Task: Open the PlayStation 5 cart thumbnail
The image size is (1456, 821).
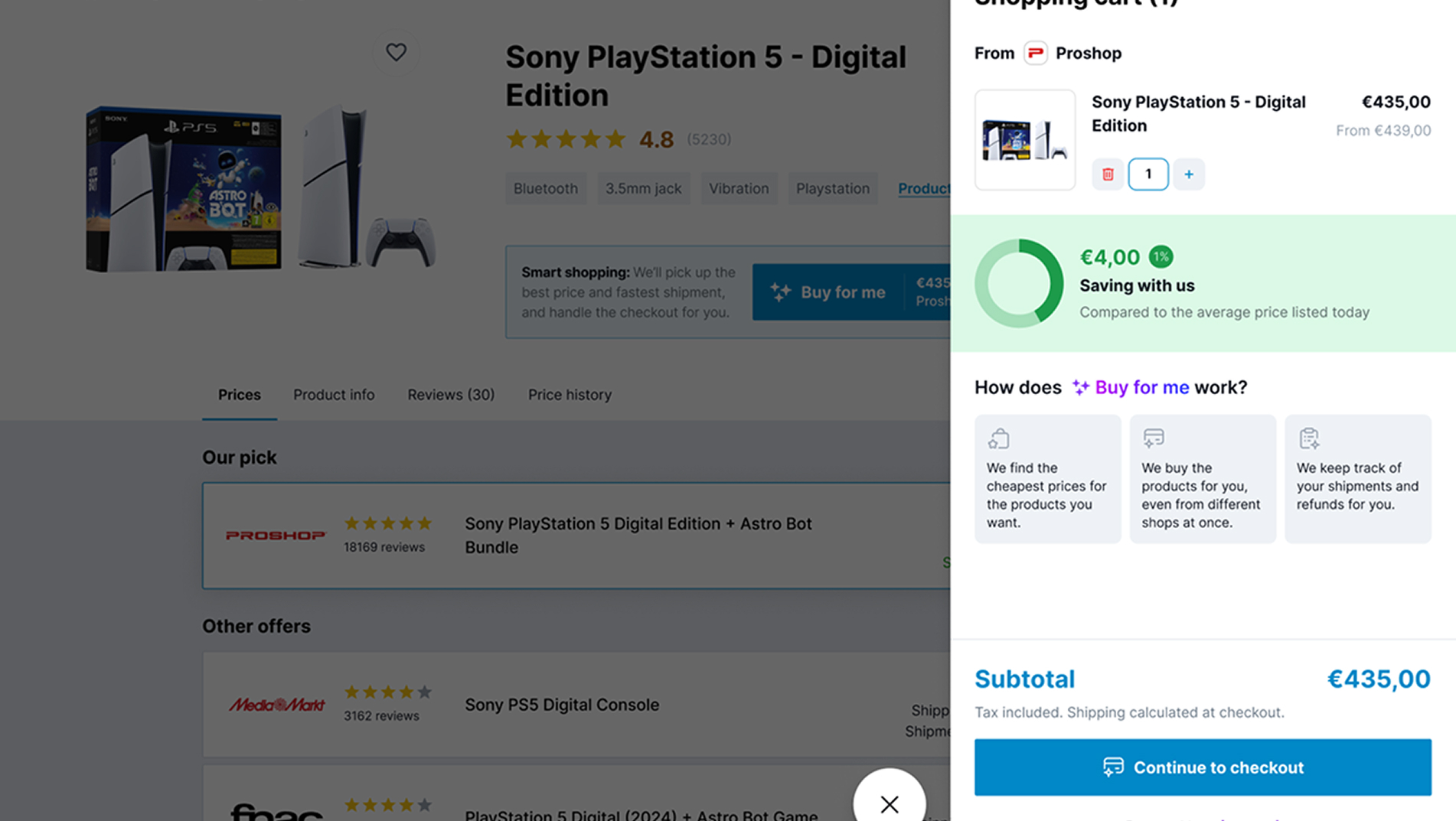Action: [1024, 140]
